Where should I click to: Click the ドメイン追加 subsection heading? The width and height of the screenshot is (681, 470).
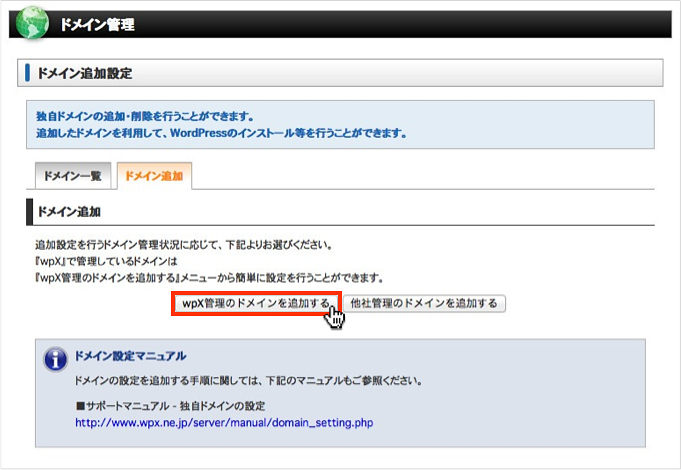click(69, 212)
